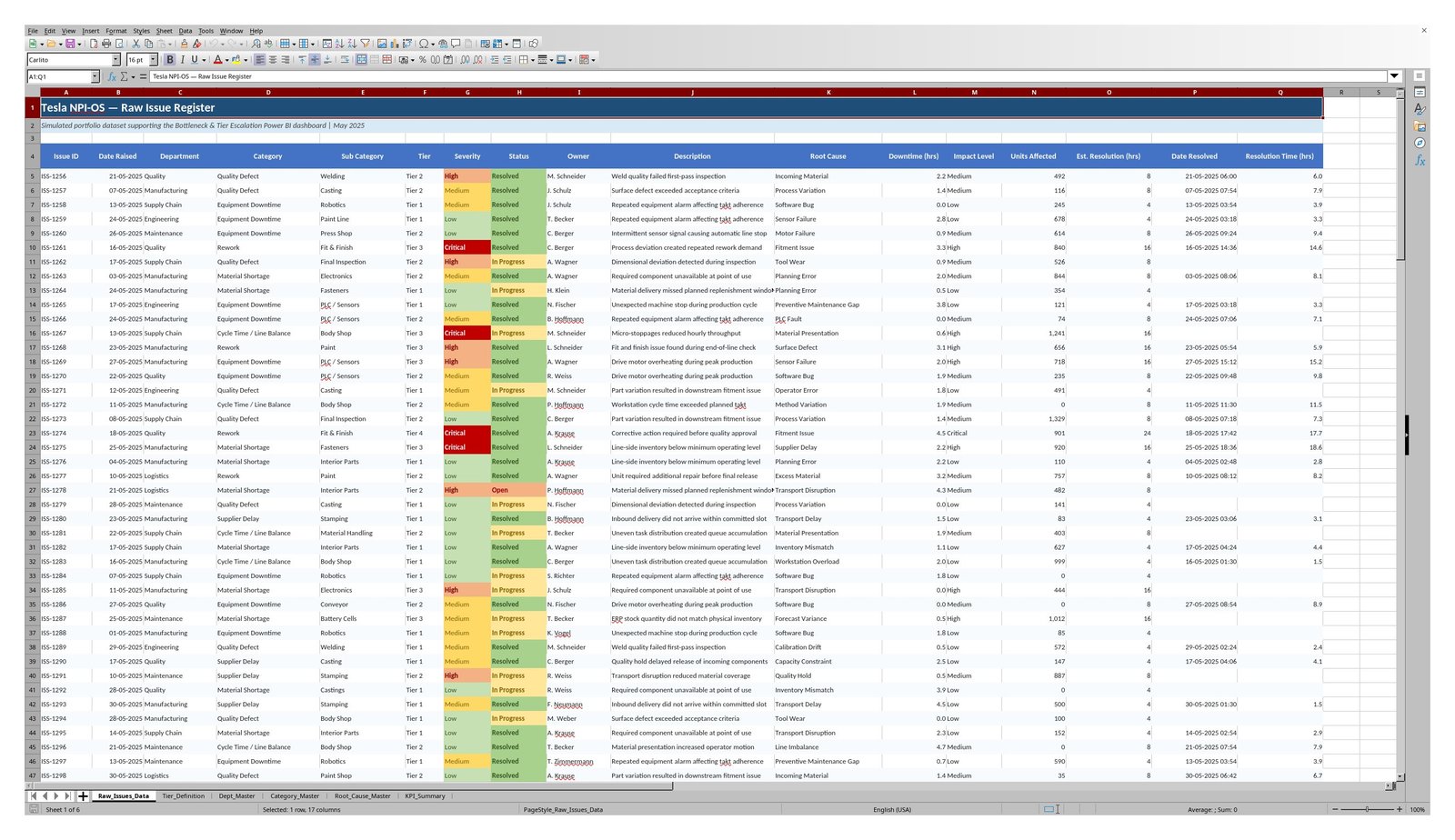Open the Name Box dropdown showing A1:Q1

[x=95, y=76]
